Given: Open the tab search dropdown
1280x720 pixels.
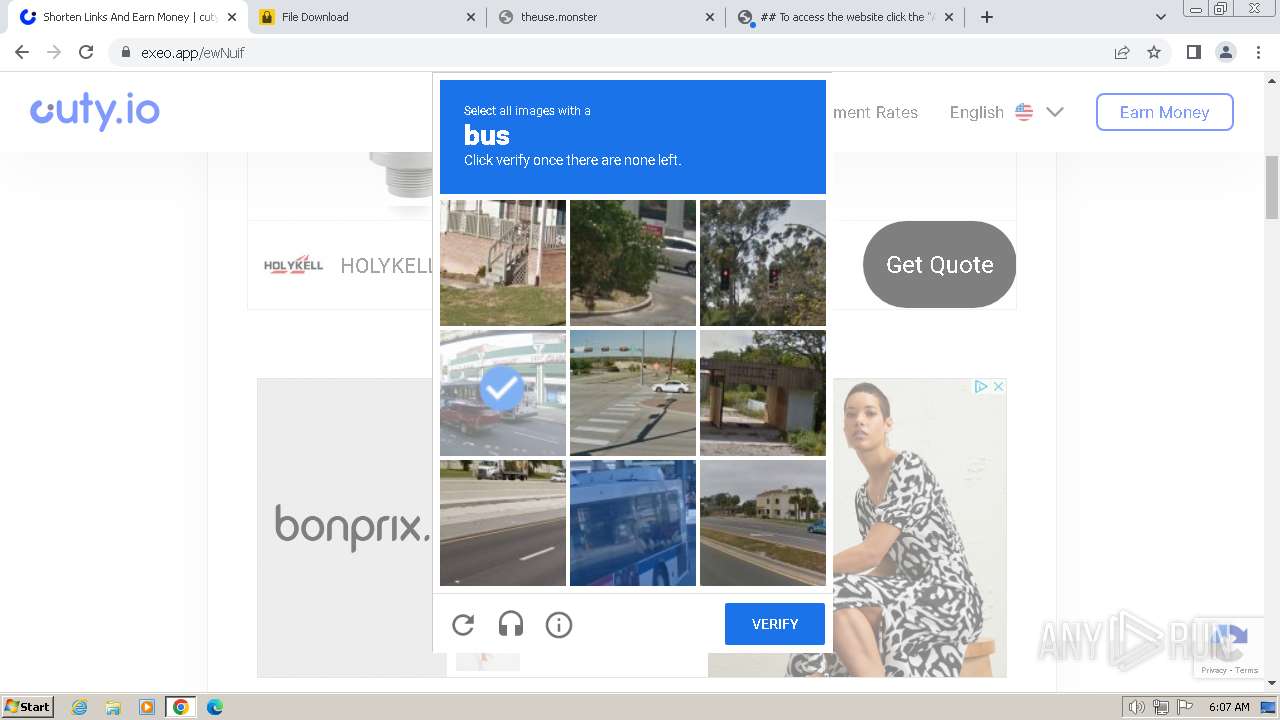Looking at the screenshot, I should 1160,17.
